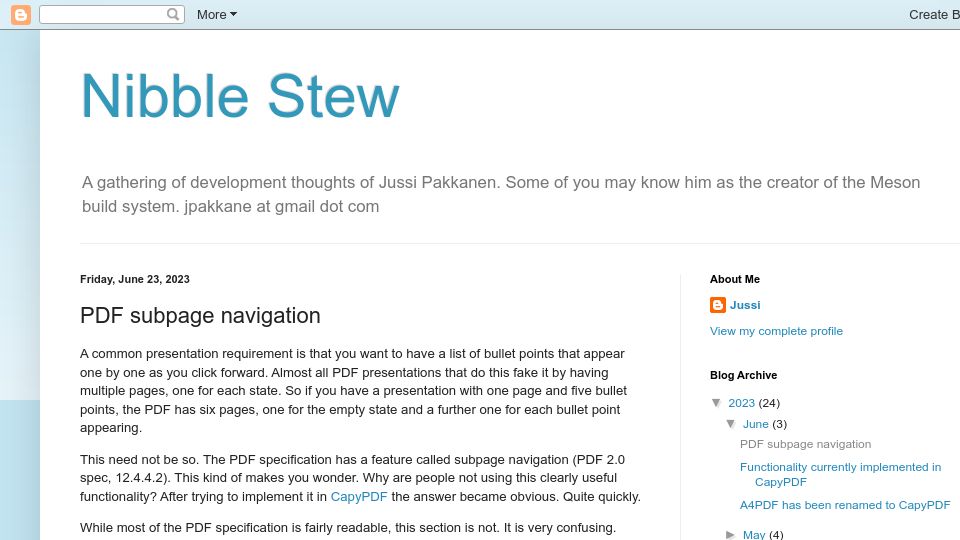
Task: Collapse the June archive triangle
Action: click(731, 424)
